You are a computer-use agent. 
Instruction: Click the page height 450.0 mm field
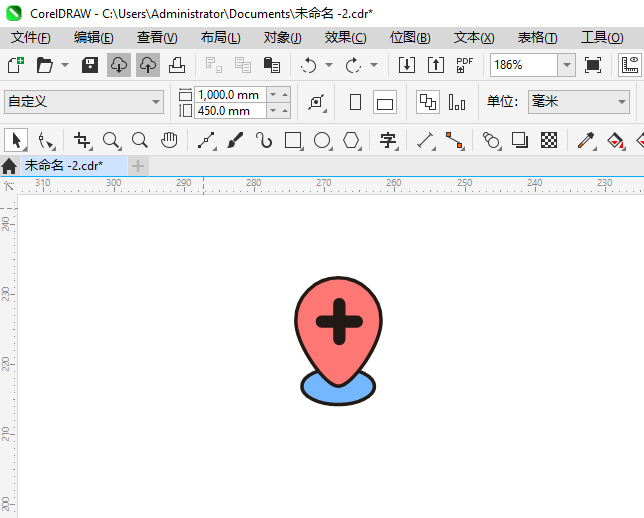(x=230, y=111)
